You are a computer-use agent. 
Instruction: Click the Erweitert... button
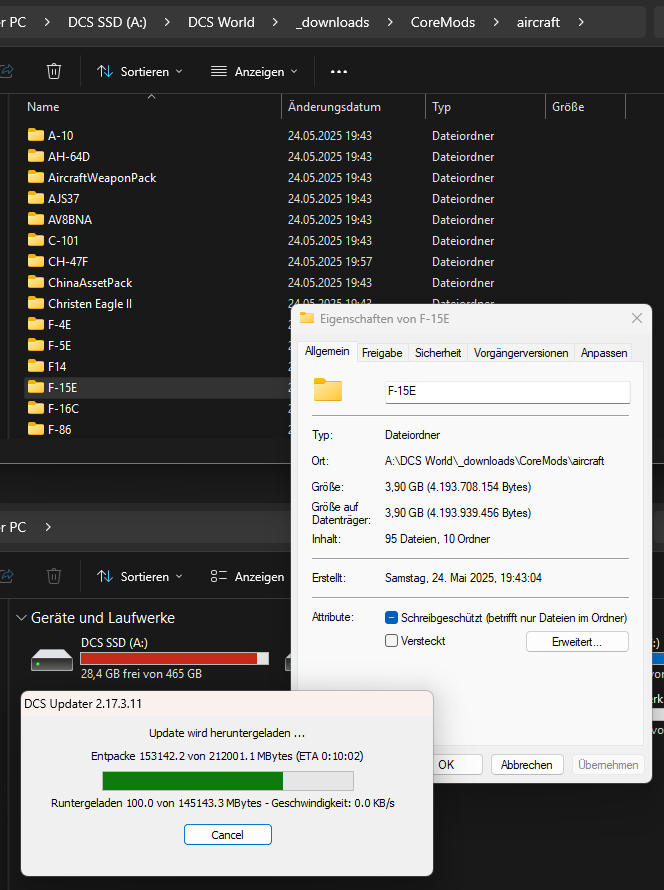[577, 642]
